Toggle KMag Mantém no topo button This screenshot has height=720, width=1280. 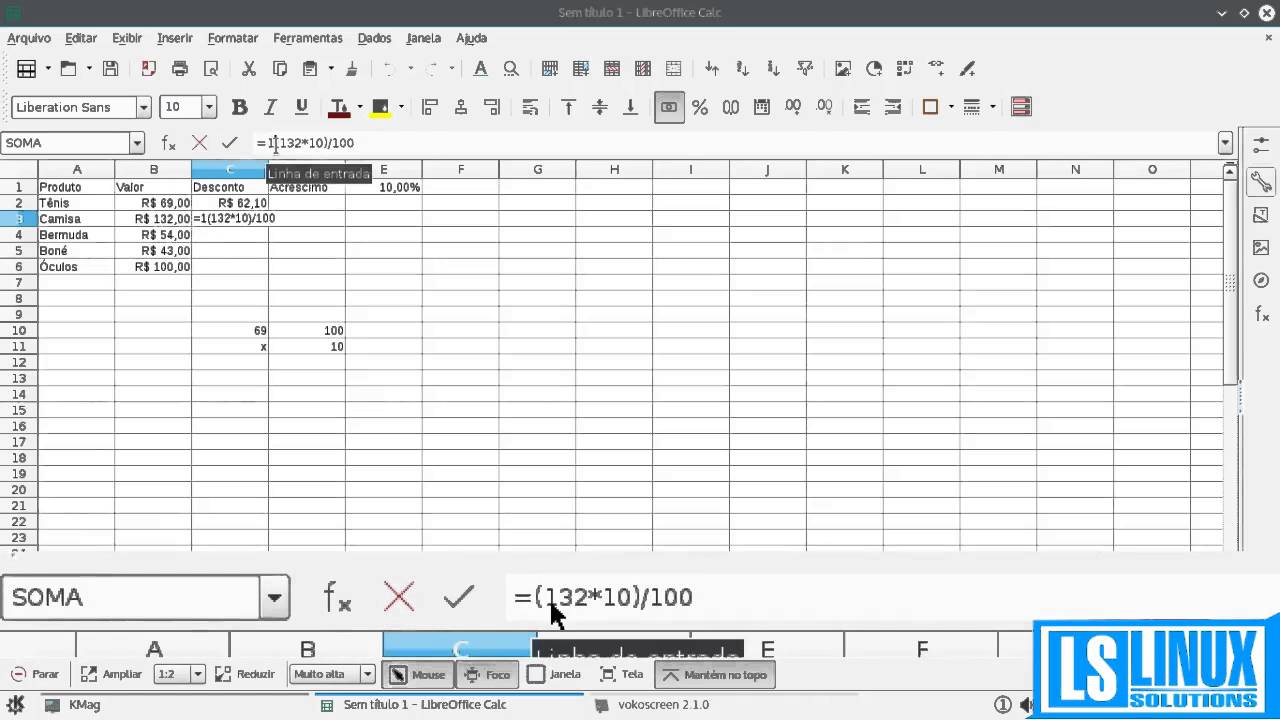(x=715, y=675)
